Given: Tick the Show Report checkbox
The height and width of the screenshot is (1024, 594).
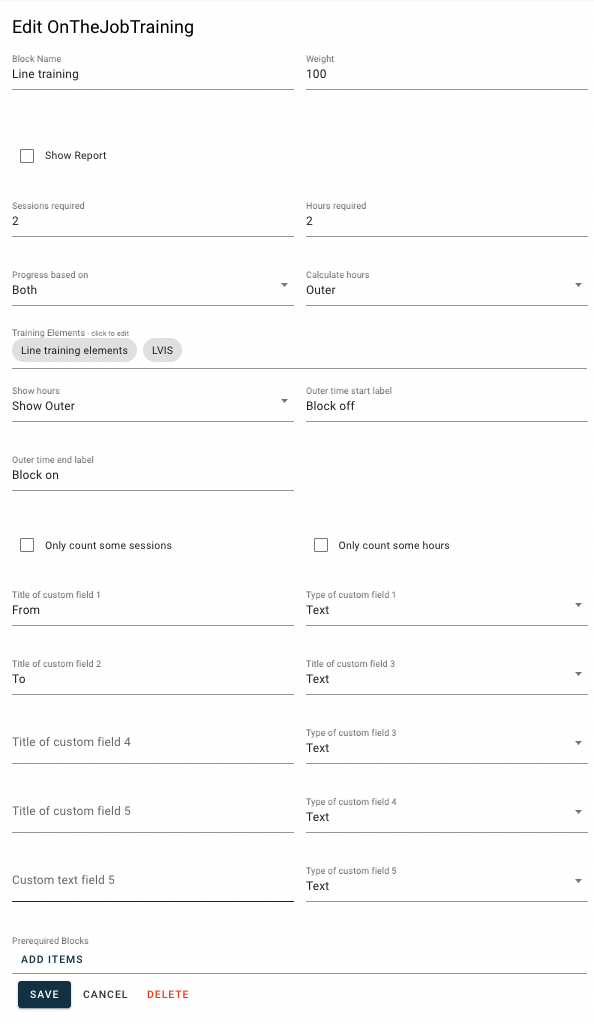Looking at the screenshot, I should [27, 156].
